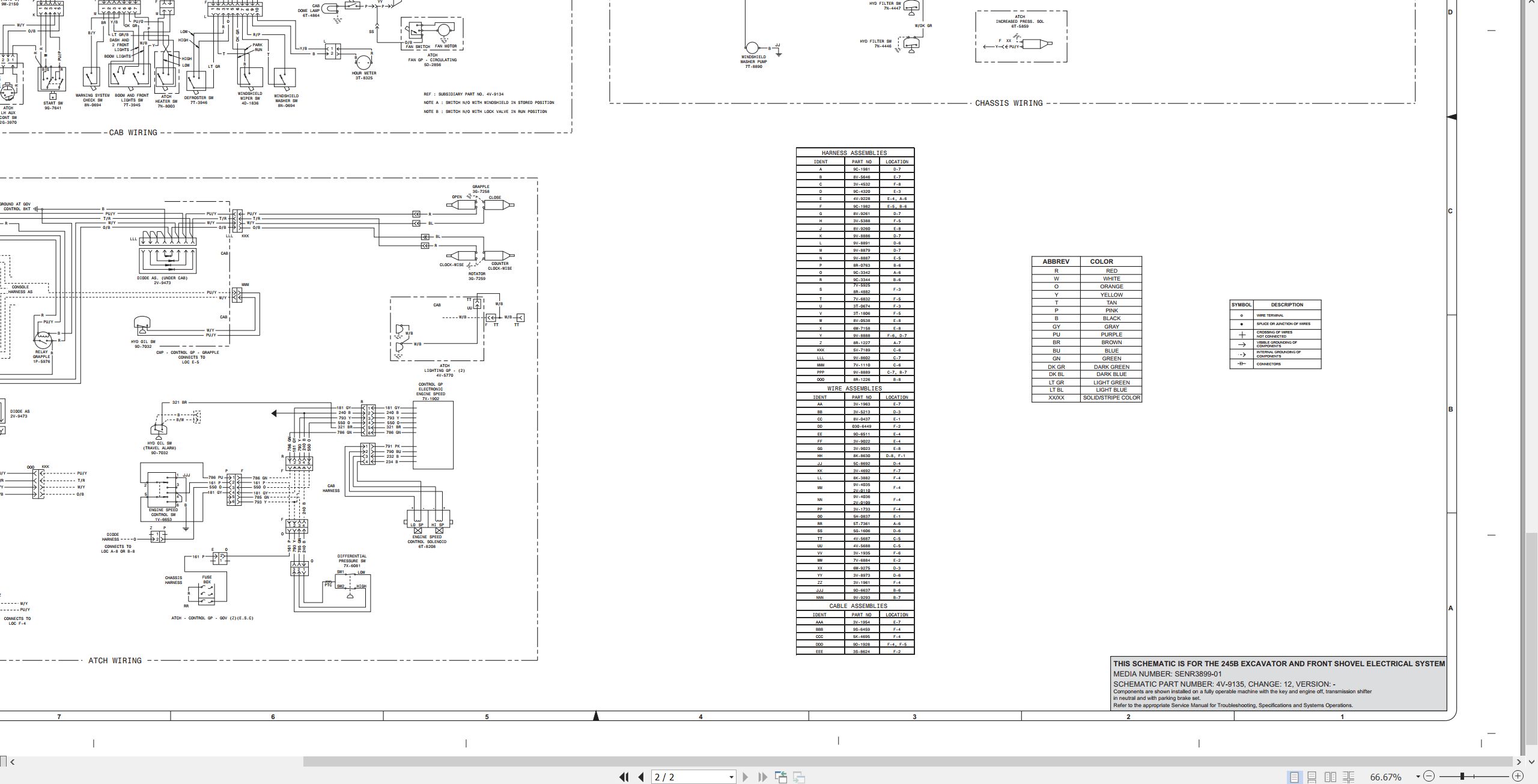This screenshot has height=784, width=1538.
Task: Click the LIGHT BLUE color row
Action: tap(1087, 390)
